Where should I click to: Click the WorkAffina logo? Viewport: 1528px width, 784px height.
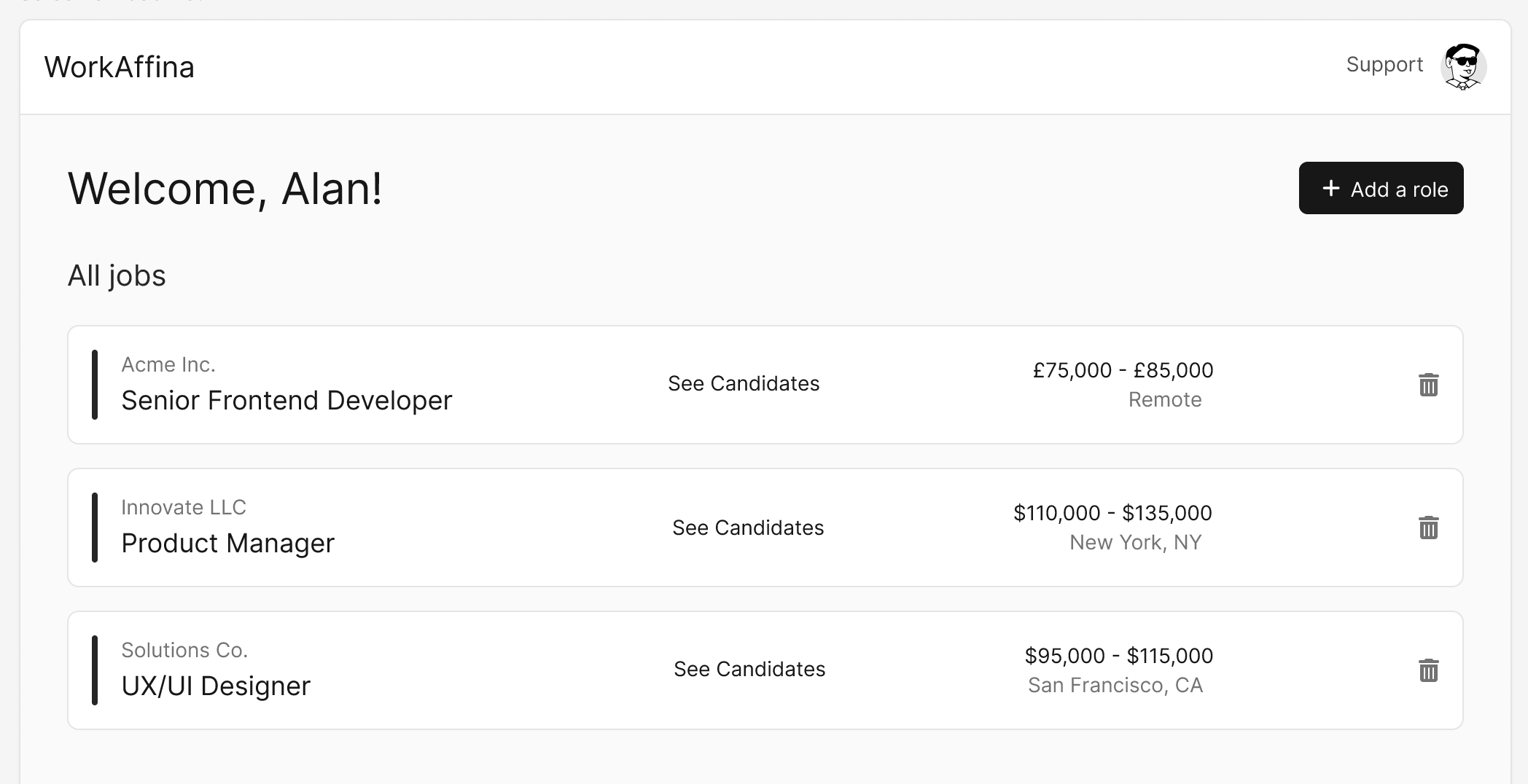(120, 67)
